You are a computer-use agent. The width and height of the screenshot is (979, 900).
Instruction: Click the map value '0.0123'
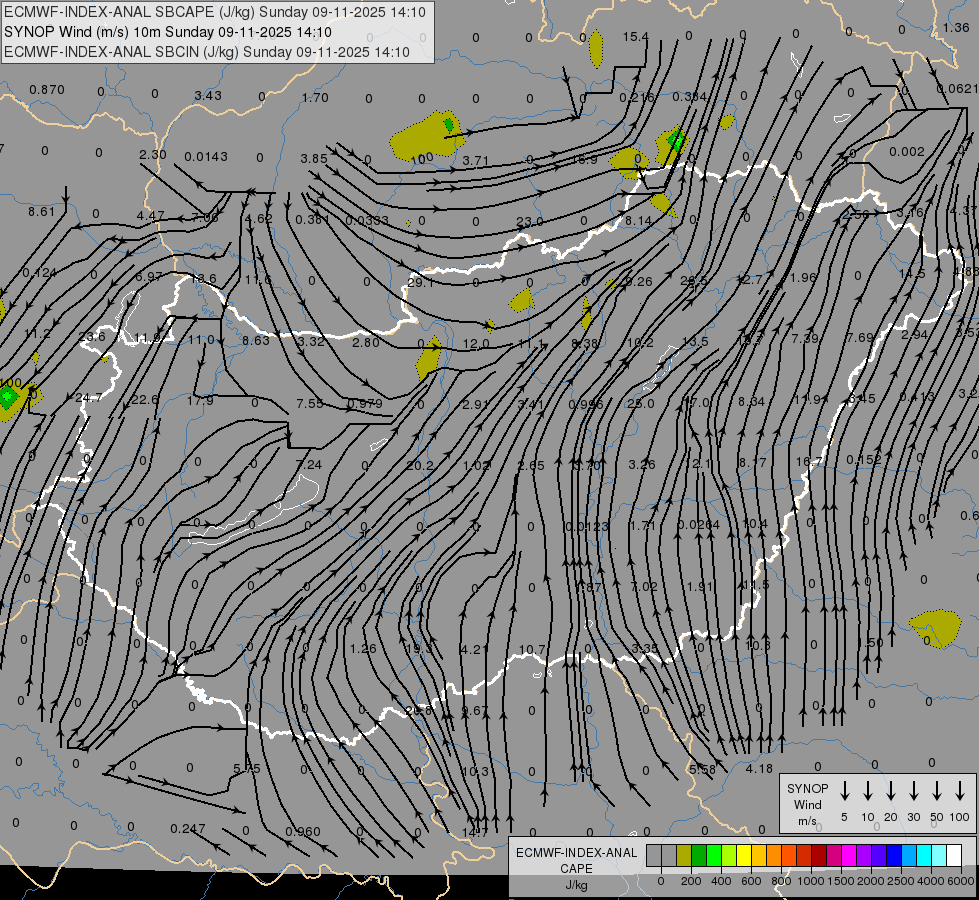pos(586,527)
